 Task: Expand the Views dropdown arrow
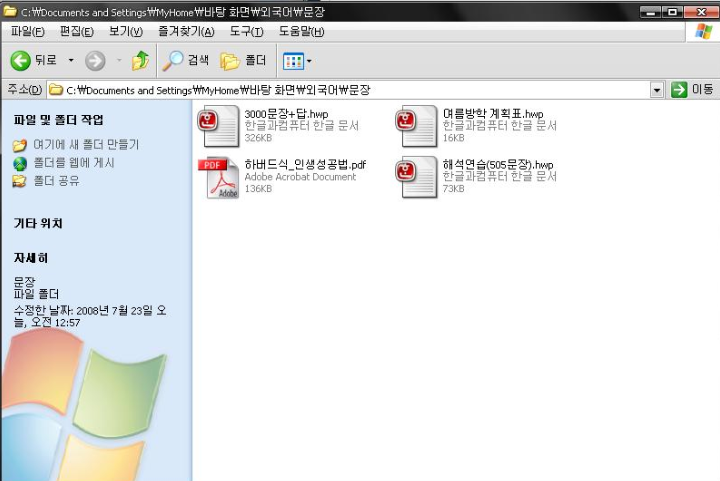click(309, 61)
